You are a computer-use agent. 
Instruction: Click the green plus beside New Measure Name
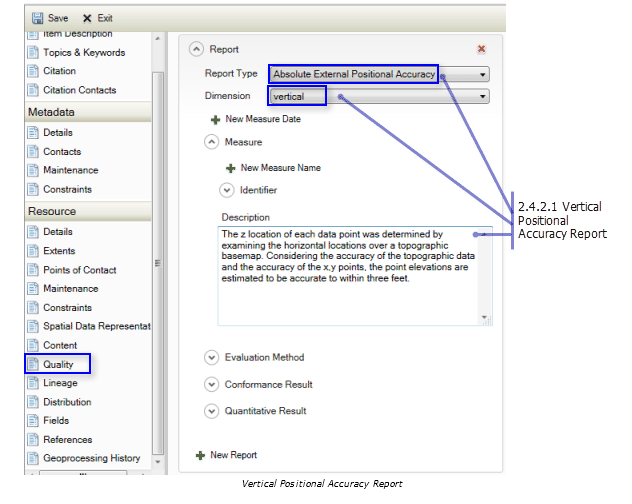[231, 168]
